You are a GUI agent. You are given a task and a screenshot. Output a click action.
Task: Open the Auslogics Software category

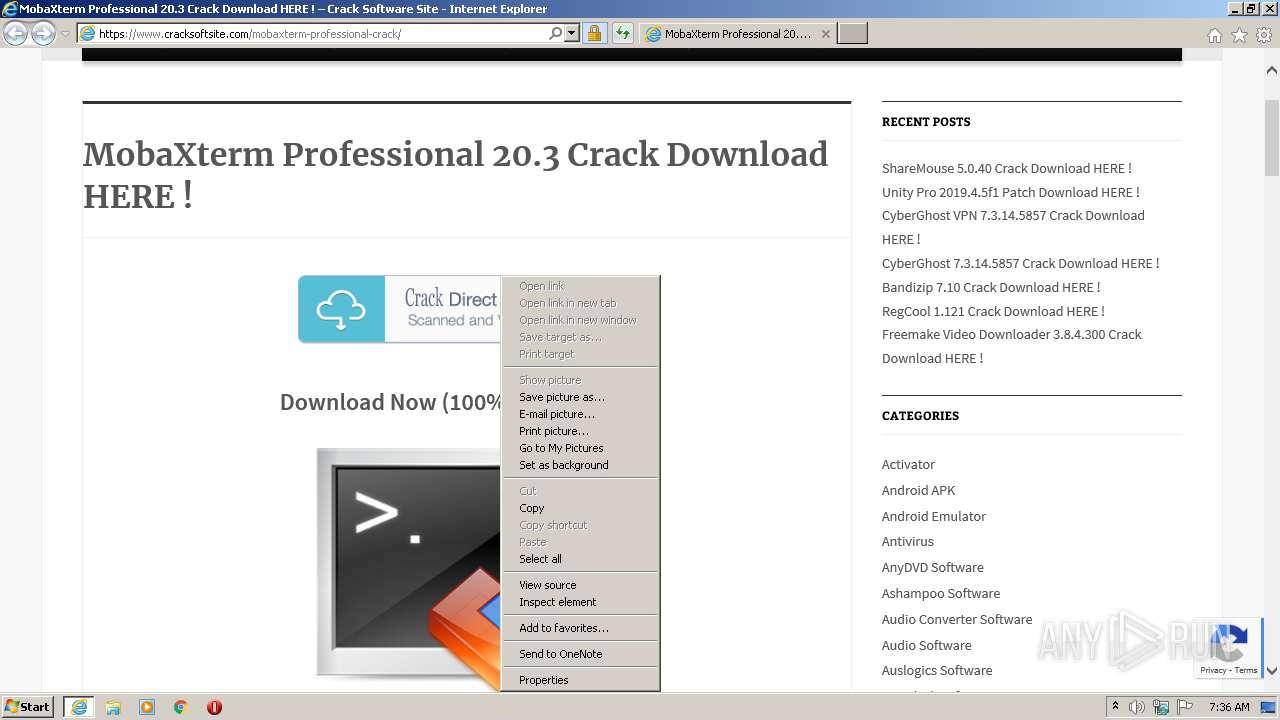tap(937, 670)
